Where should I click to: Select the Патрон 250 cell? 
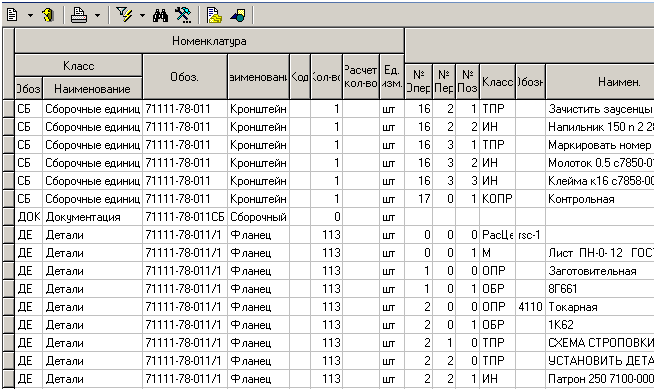tap(600, 378)
